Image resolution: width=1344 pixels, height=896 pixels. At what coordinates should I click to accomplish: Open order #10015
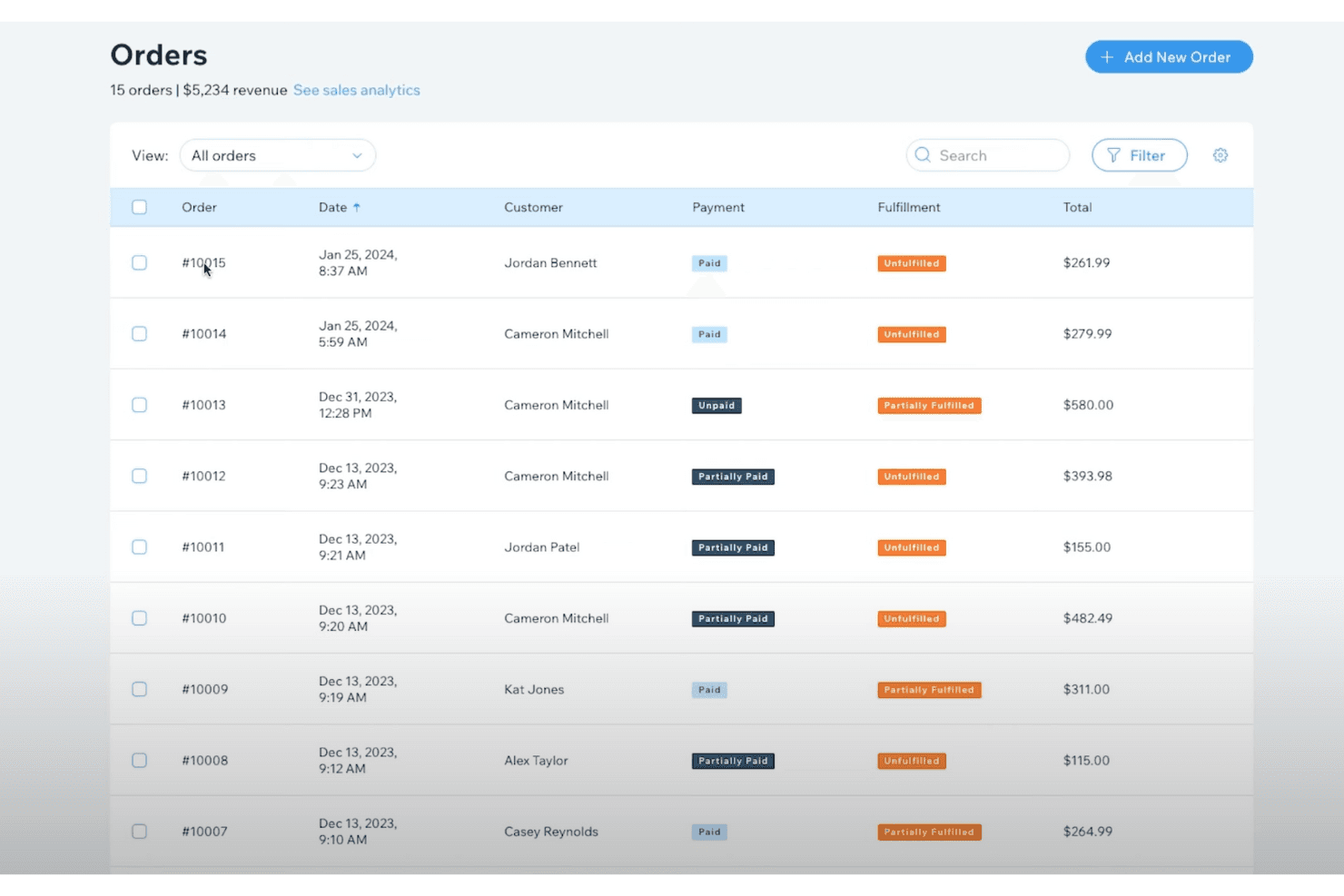click(203, 262)
